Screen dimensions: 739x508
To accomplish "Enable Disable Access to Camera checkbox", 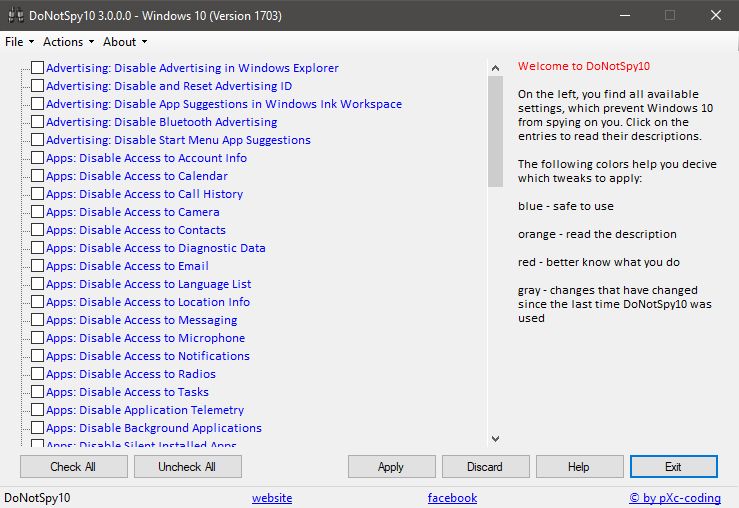I will (x=38, y=212).
